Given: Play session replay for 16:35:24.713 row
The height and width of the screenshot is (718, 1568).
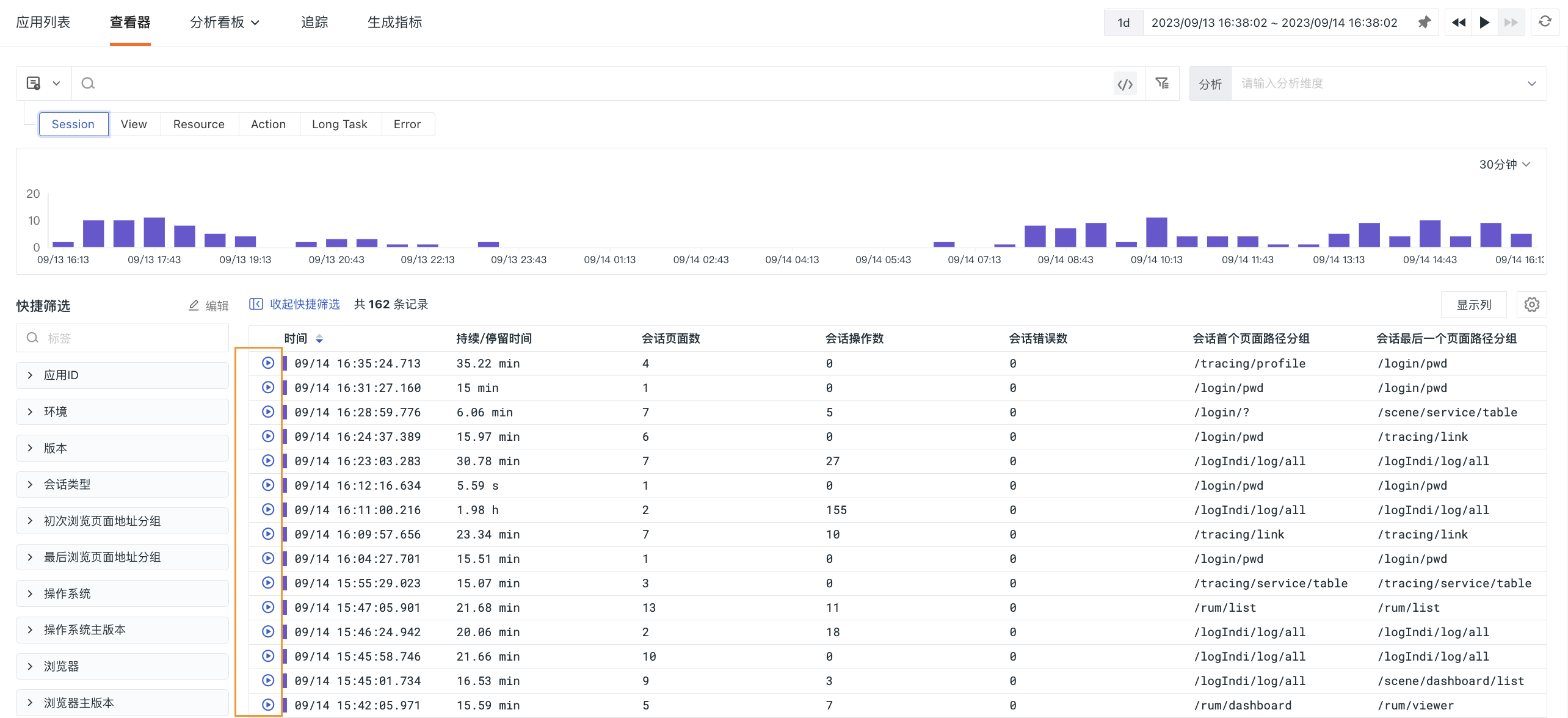Looking at the screenshot, I should 268,363.
